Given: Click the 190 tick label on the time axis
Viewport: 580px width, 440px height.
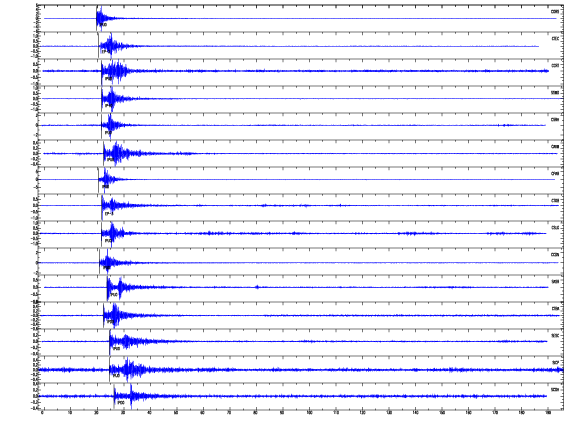Looking at the screenshot, I should [549, 412].
